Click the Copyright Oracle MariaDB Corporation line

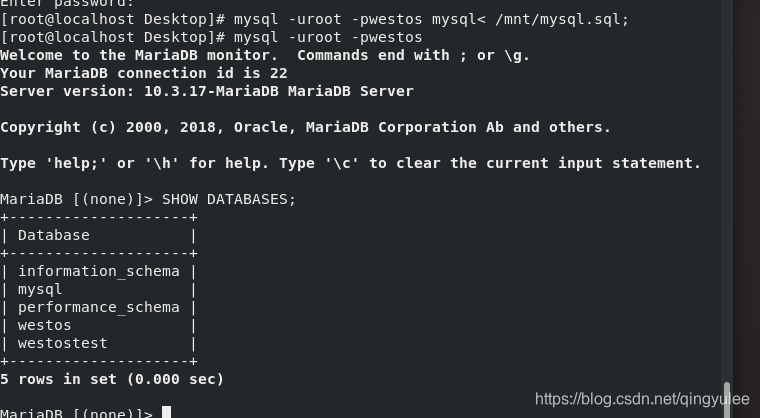click(x=305, y=127)
